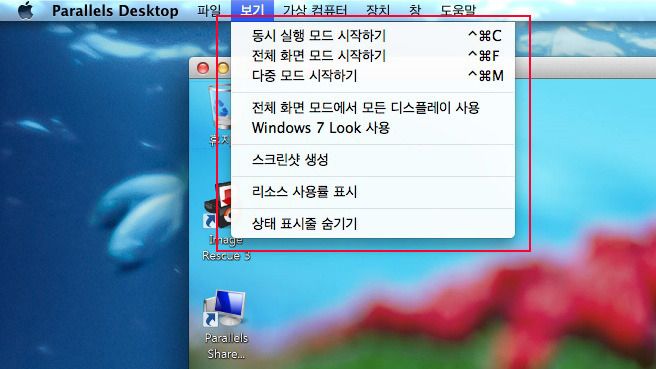The height and width of the screenshot is (369, 656).
Task: Select 리소스 사용률 표시 menu item
Action: [373, 192]
